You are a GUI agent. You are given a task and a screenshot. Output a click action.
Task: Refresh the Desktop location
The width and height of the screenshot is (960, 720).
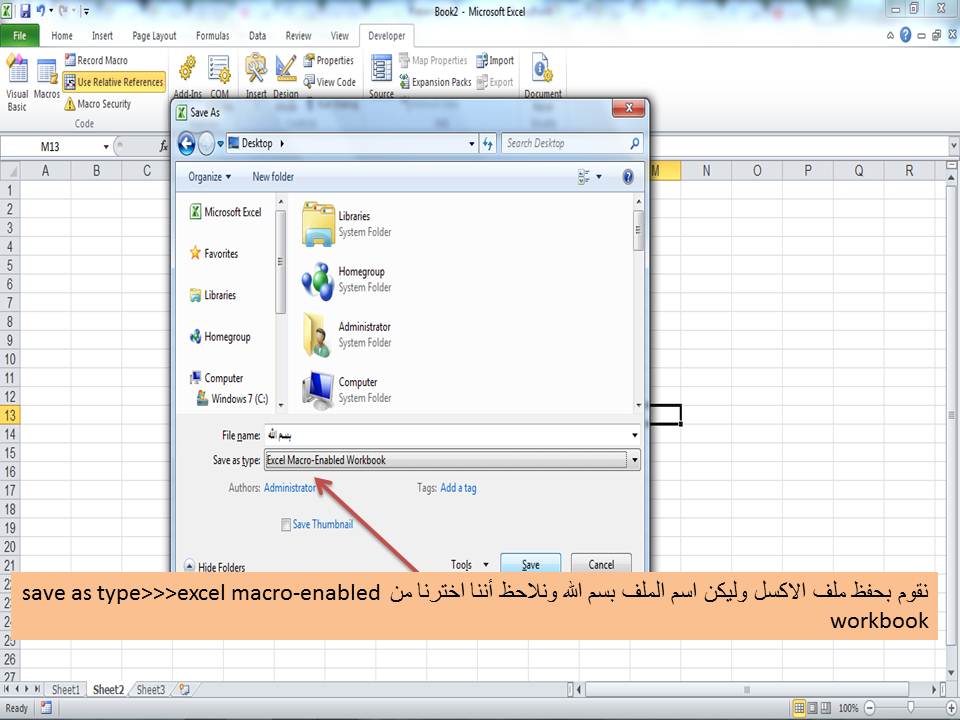487,143
